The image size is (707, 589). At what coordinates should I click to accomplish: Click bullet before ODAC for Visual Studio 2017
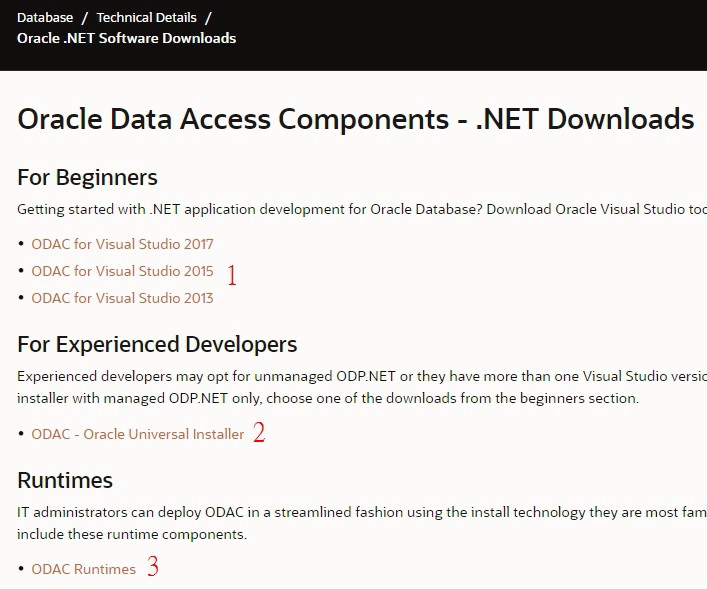21,244
